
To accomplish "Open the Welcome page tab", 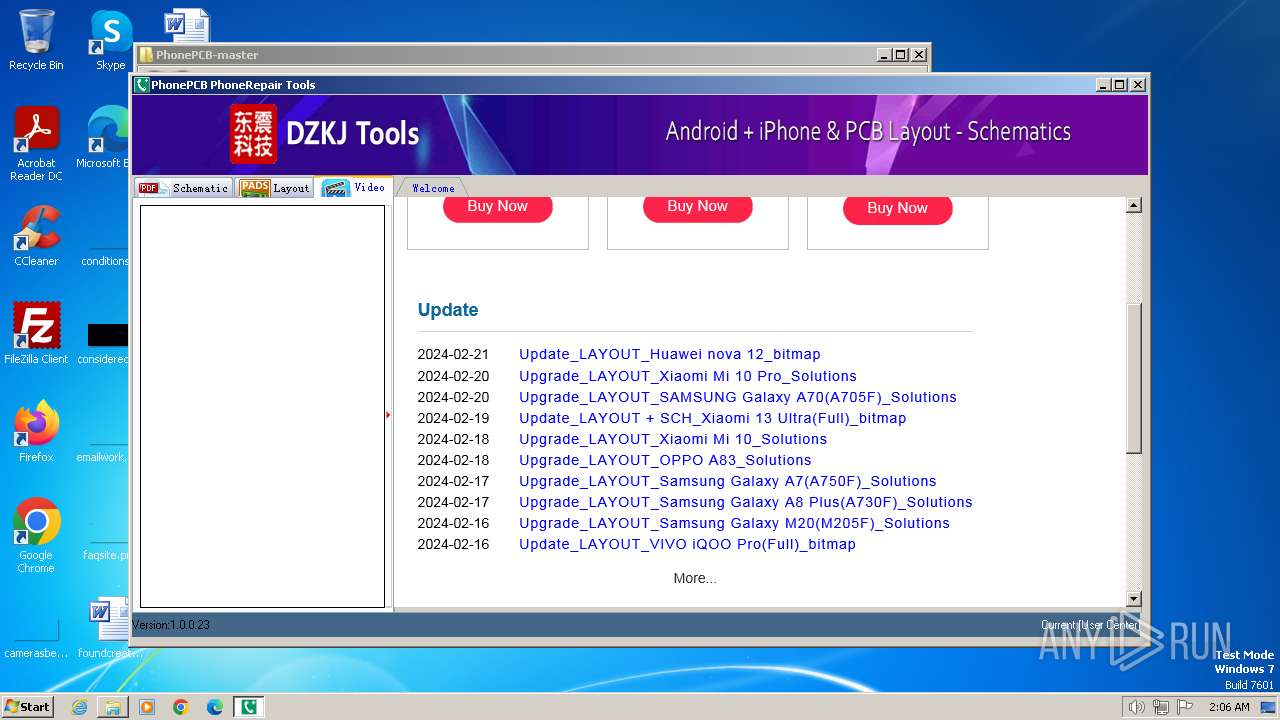I will pyautogui.click(x=433, y=188).
